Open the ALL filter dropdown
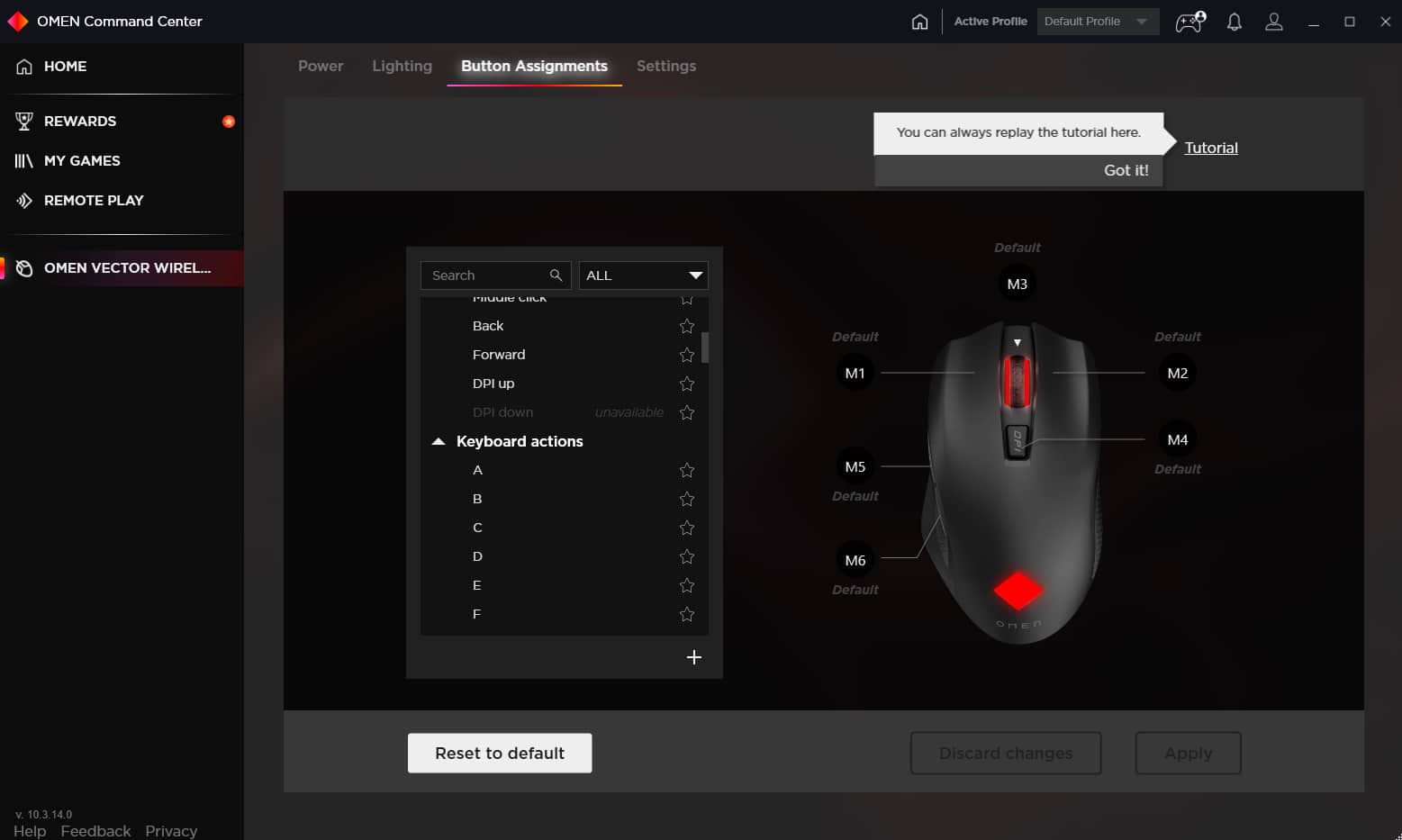The height and width of the screenshot is (840, 1402). coord(643,275)
